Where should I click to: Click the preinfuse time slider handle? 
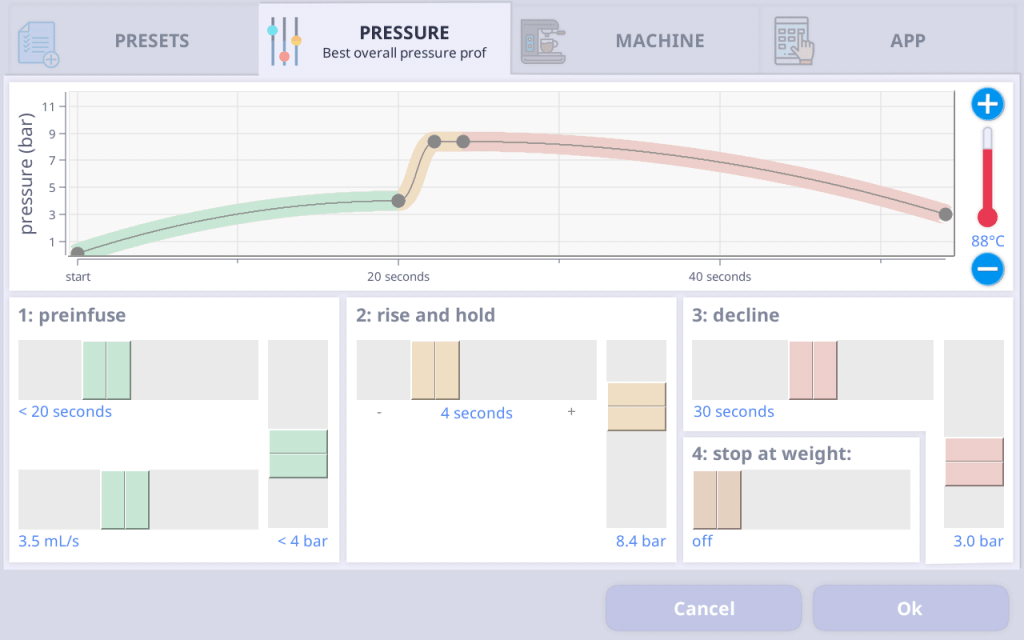[x=107, y=370]
